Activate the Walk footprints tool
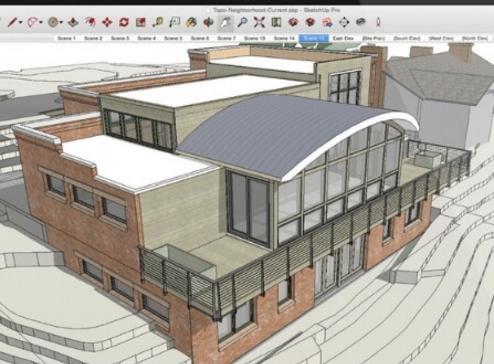 coord(361,22)
